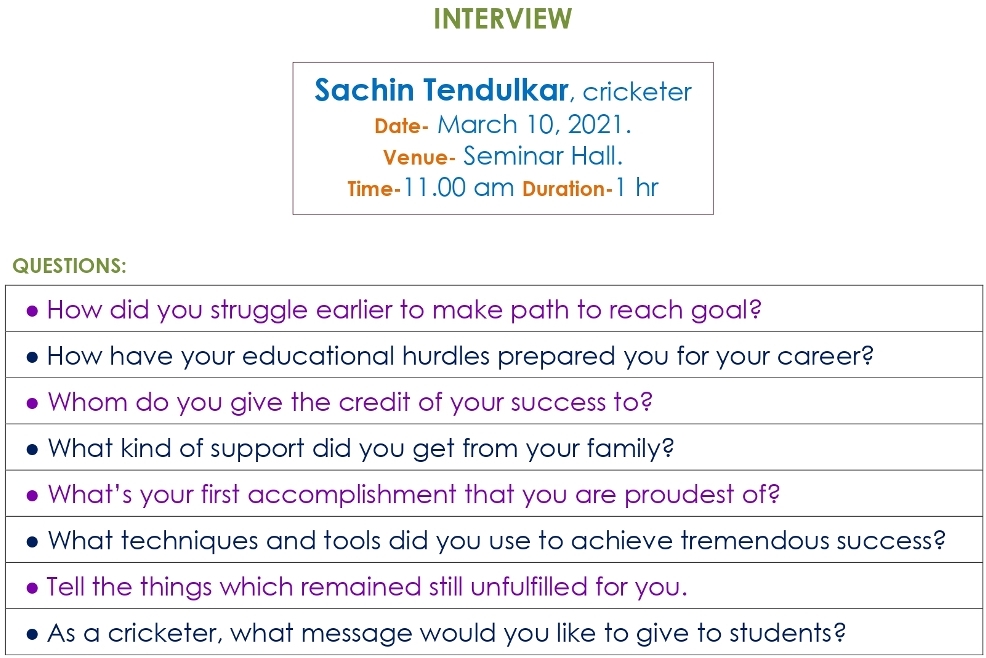
Task: Click the orange Date label
Action: click(x=401, y=127)
